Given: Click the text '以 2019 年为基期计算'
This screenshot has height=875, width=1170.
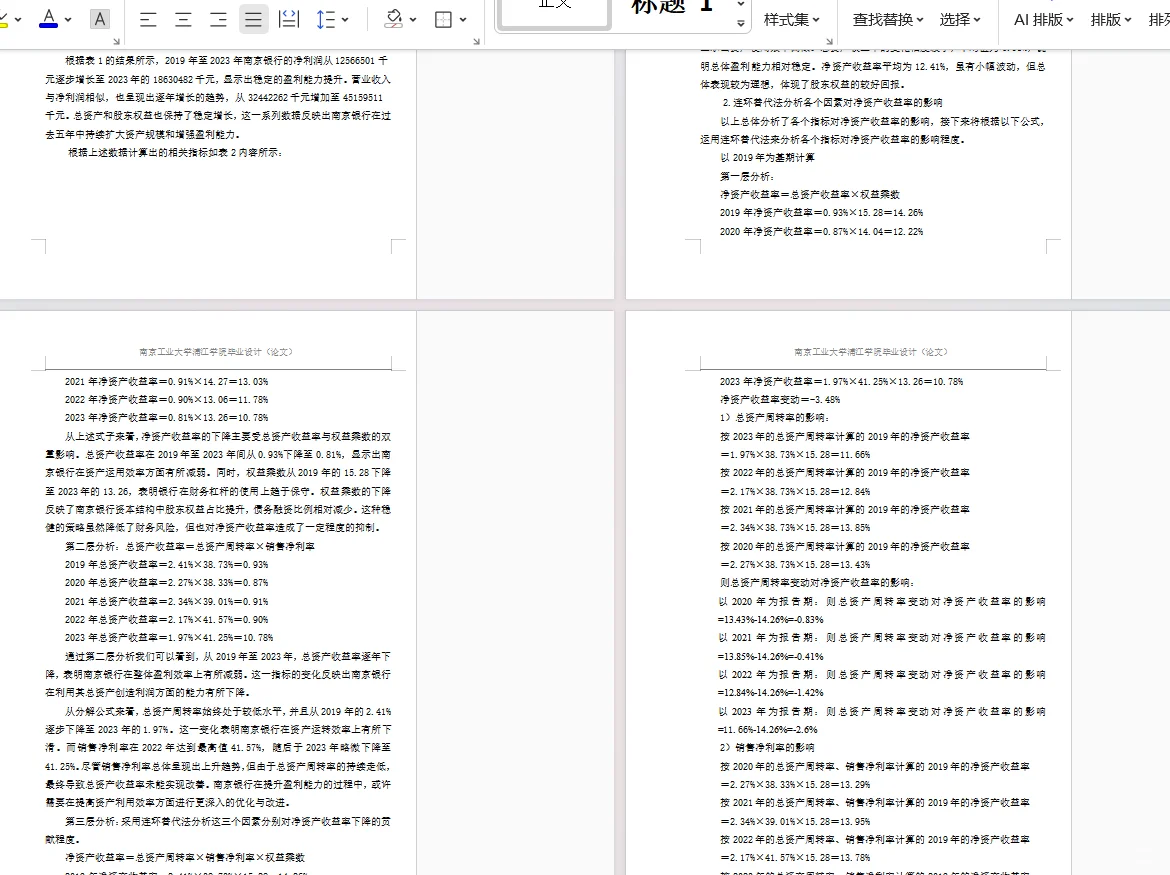Looking at the screenshot, I should point(767,157).
